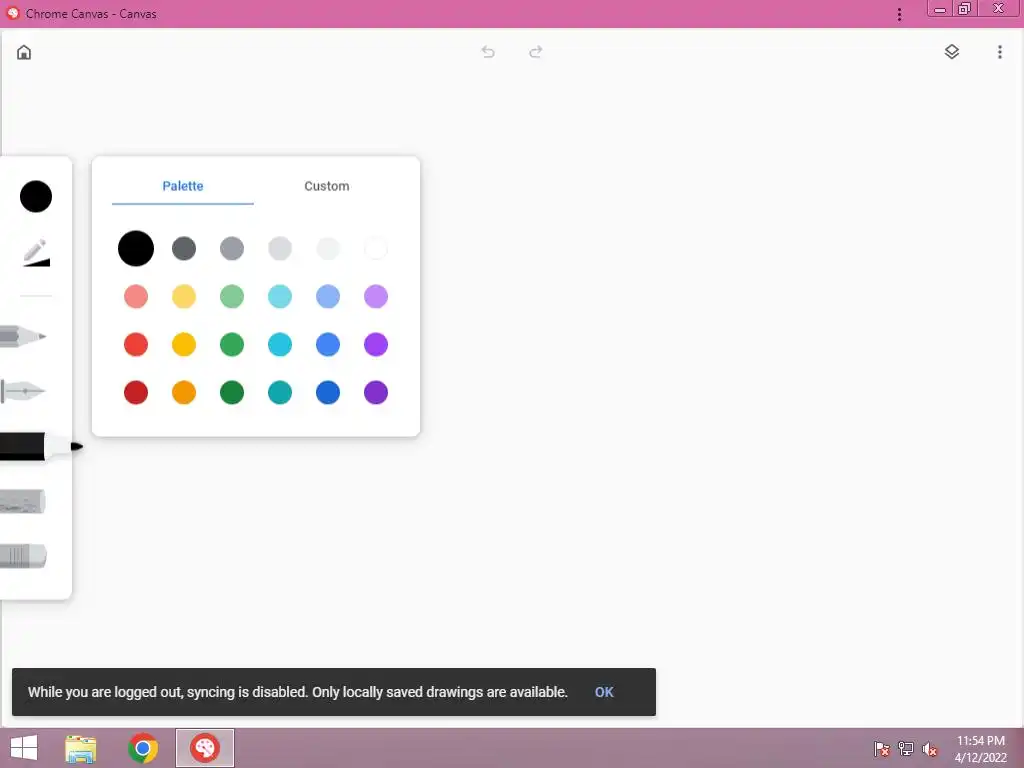Select the Pencil tool
Viewport: 1024px width, 768px height.
click(23, 336)
